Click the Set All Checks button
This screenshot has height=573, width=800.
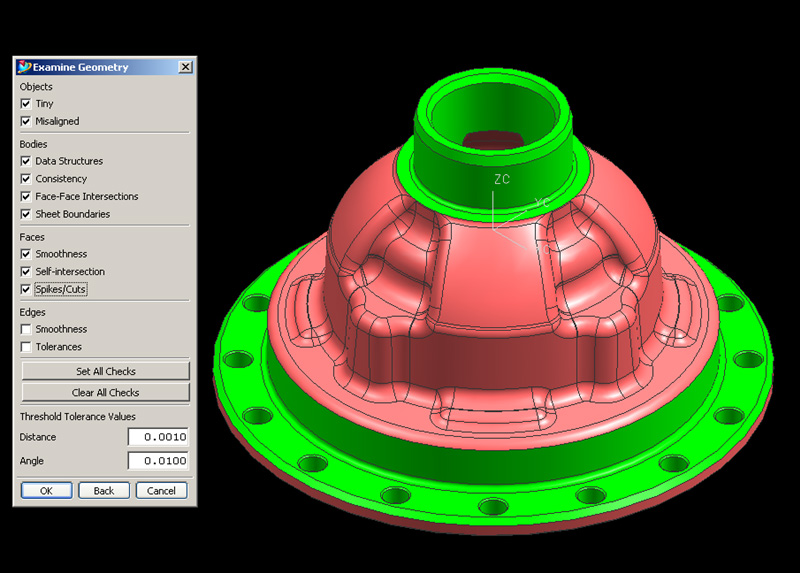(106, 371)
